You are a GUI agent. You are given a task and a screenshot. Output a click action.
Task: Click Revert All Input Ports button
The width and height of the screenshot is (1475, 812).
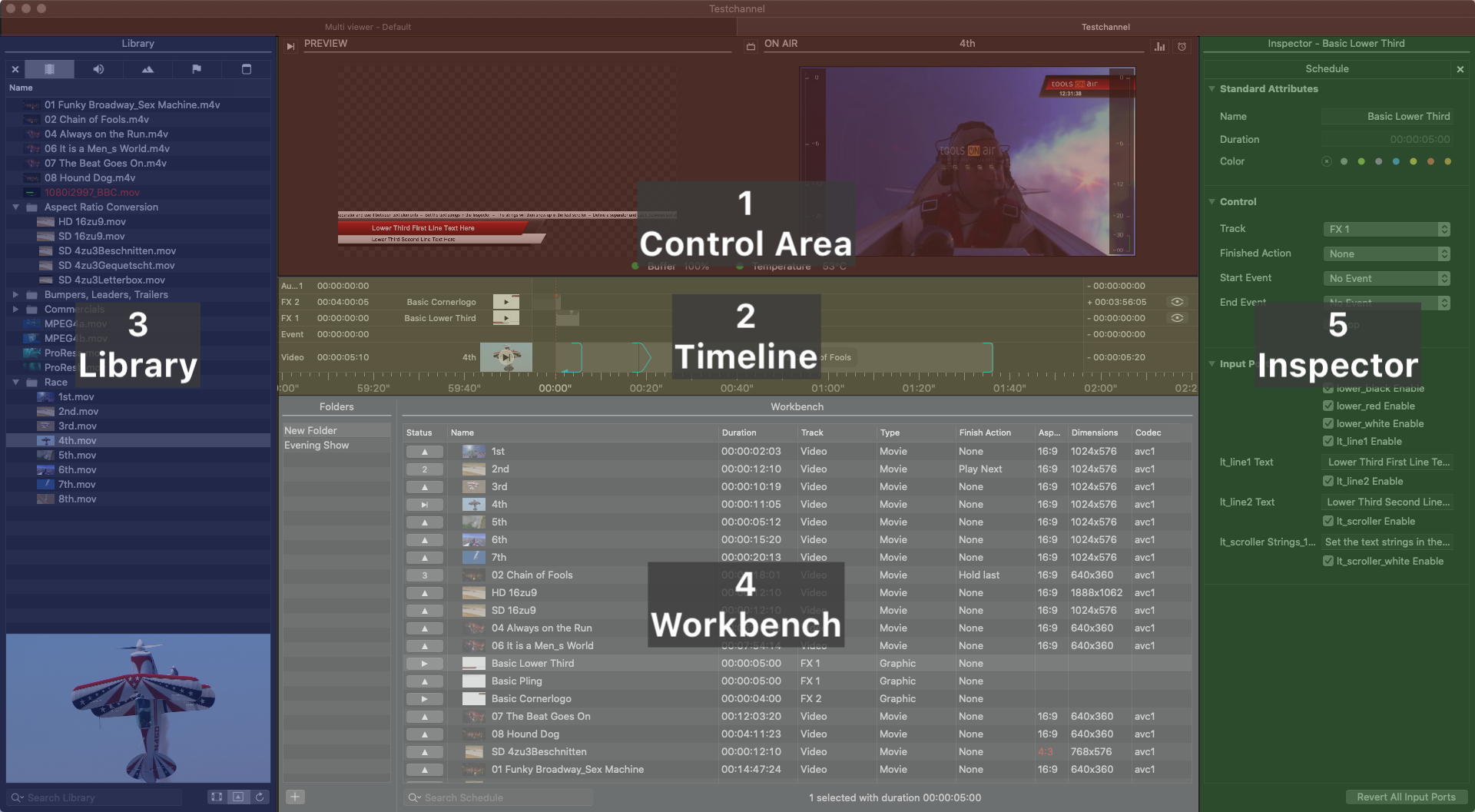1406,797
